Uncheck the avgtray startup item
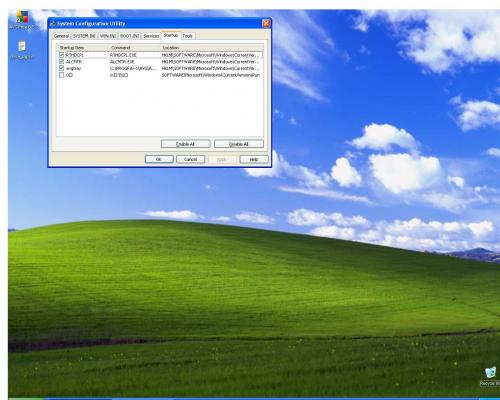This screenshot has width=500, height=400. click(x=61, y=68)
